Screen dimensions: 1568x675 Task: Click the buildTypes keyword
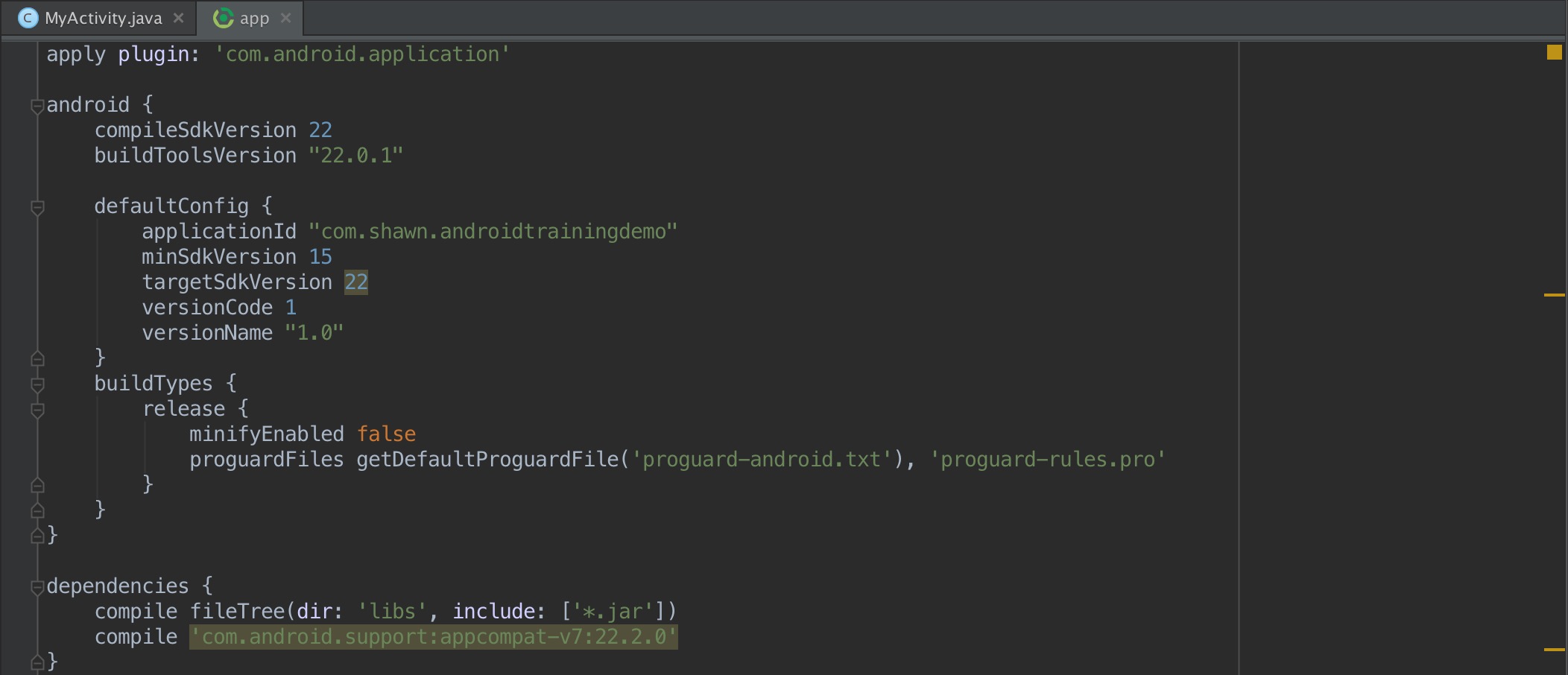tap(154, 384)
